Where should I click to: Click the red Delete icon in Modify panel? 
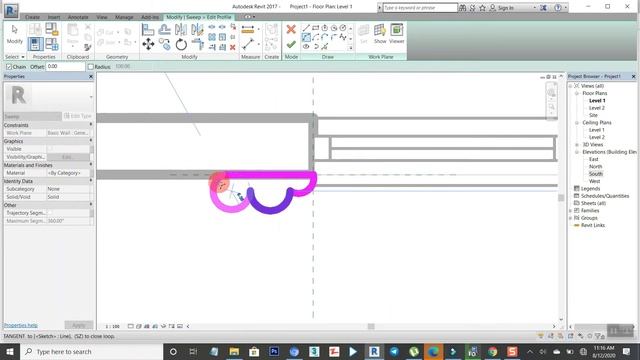tap(233, 47)
